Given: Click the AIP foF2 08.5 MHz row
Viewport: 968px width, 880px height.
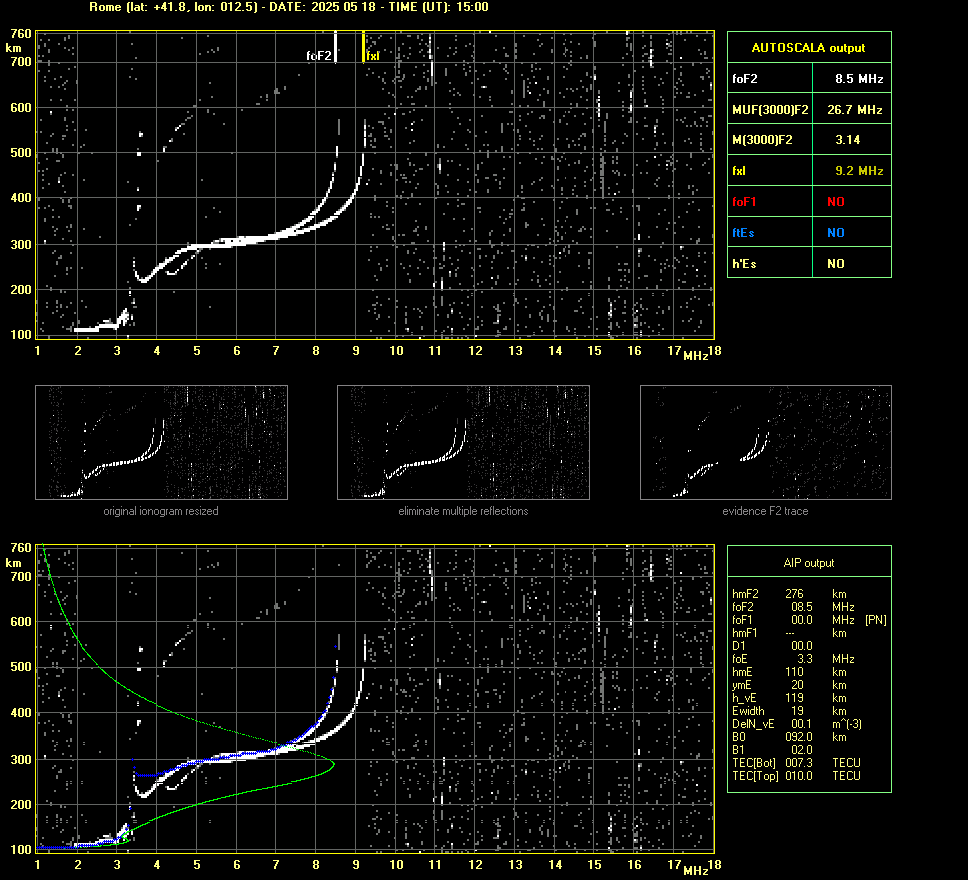Looking at the screenshot, I should 793,606.
